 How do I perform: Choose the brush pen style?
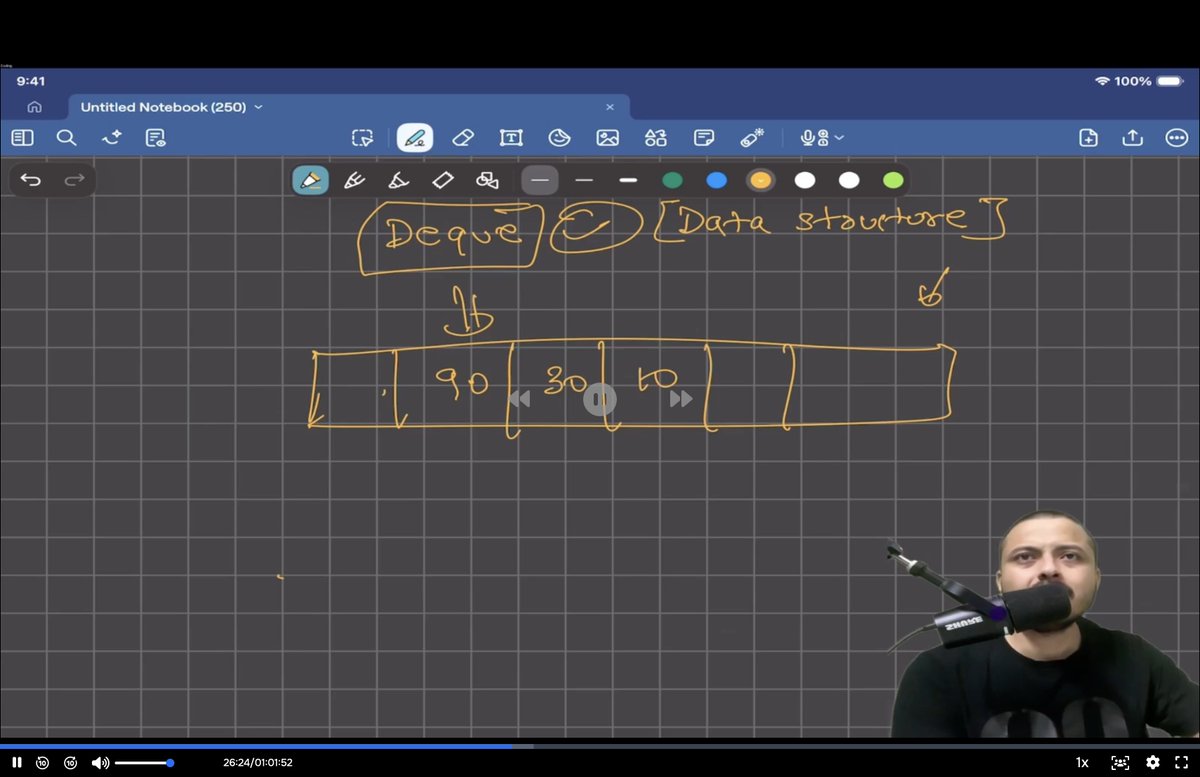[x=398, y=180]
